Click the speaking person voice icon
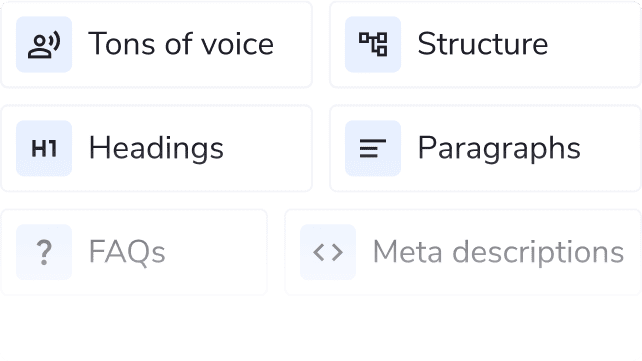 pos(44,46)
